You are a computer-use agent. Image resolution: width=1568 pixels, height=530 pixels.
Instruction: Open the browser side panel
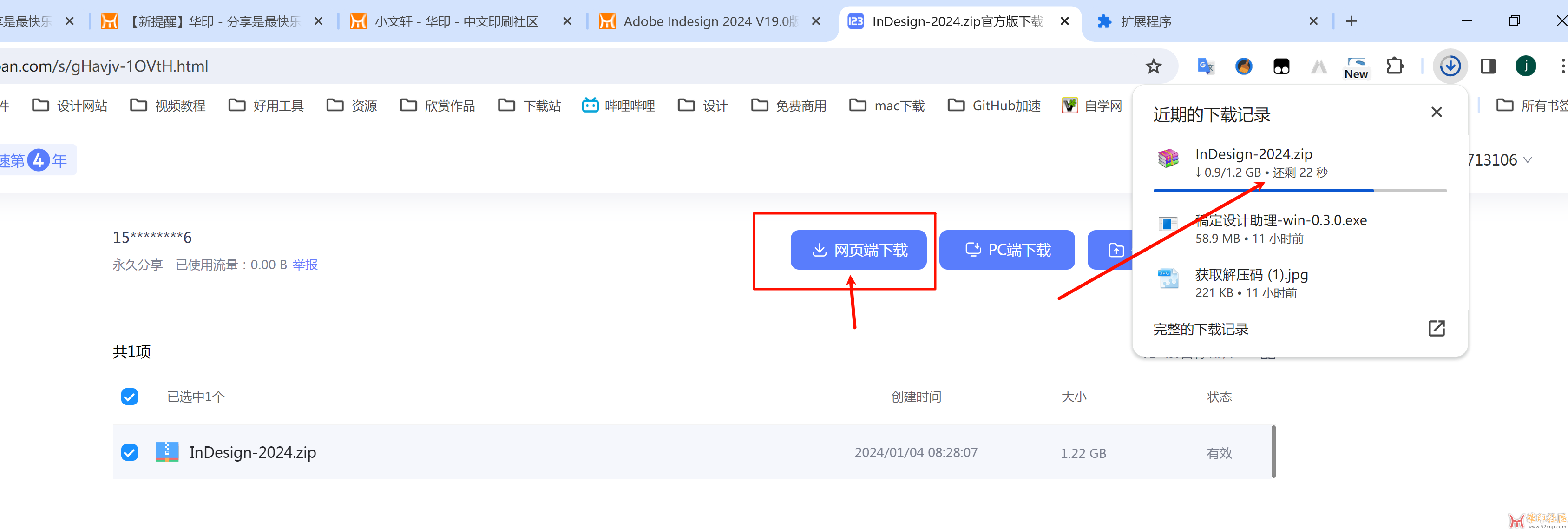tap(1488, 66)
